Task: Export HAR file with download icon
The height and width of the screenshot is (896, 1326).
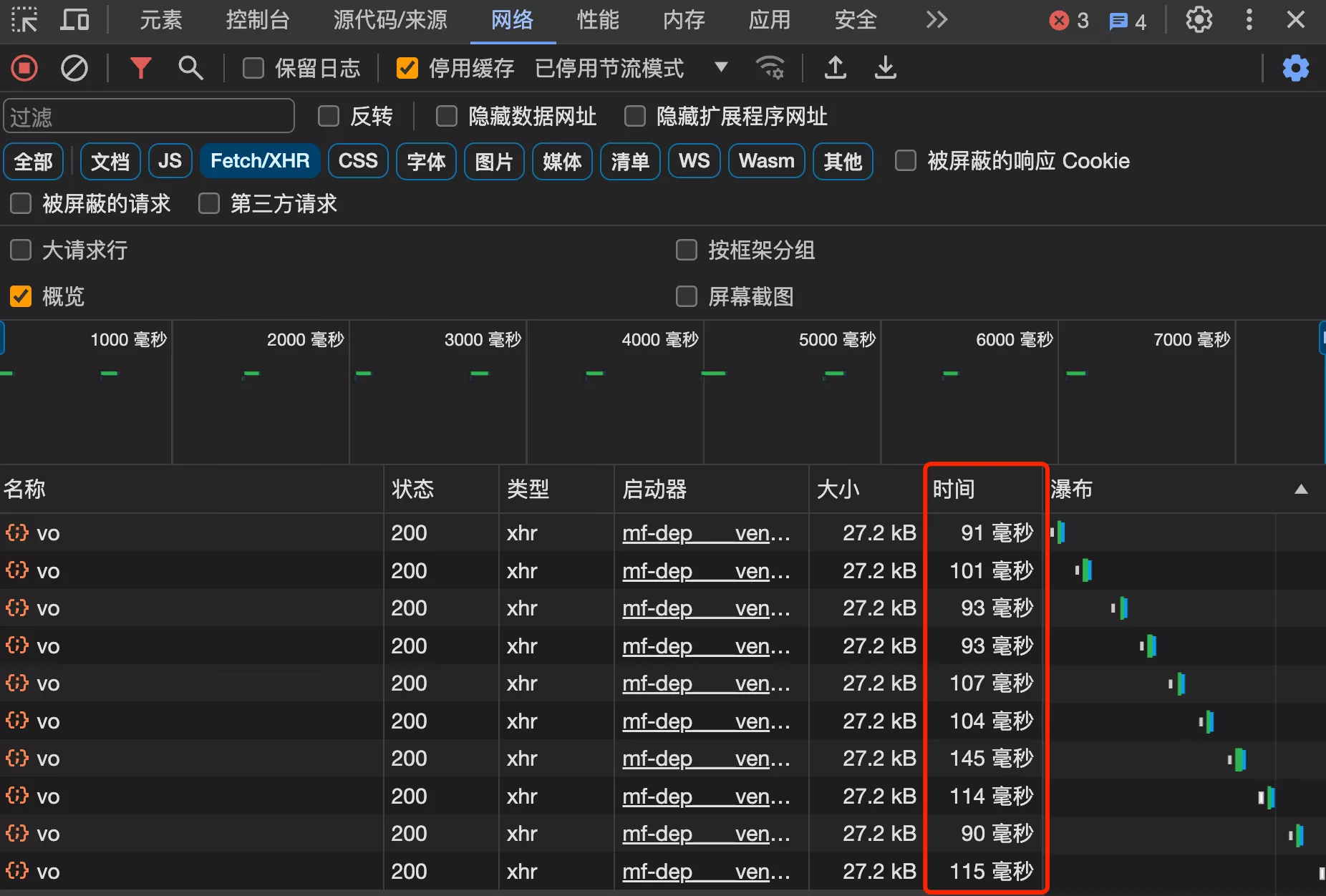Action: [886, 68]
